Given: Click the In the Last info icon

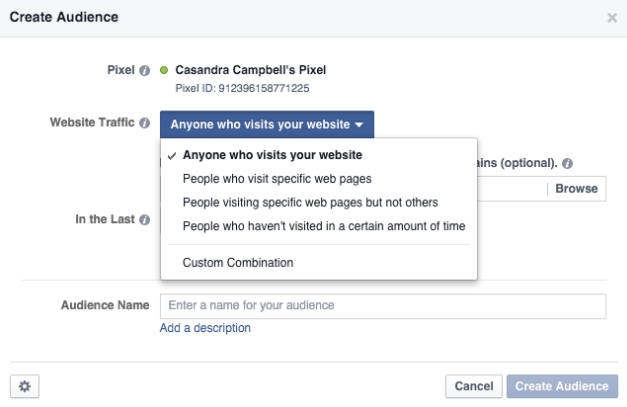Looking at the screenshot, I should click(x=144, y=220).
